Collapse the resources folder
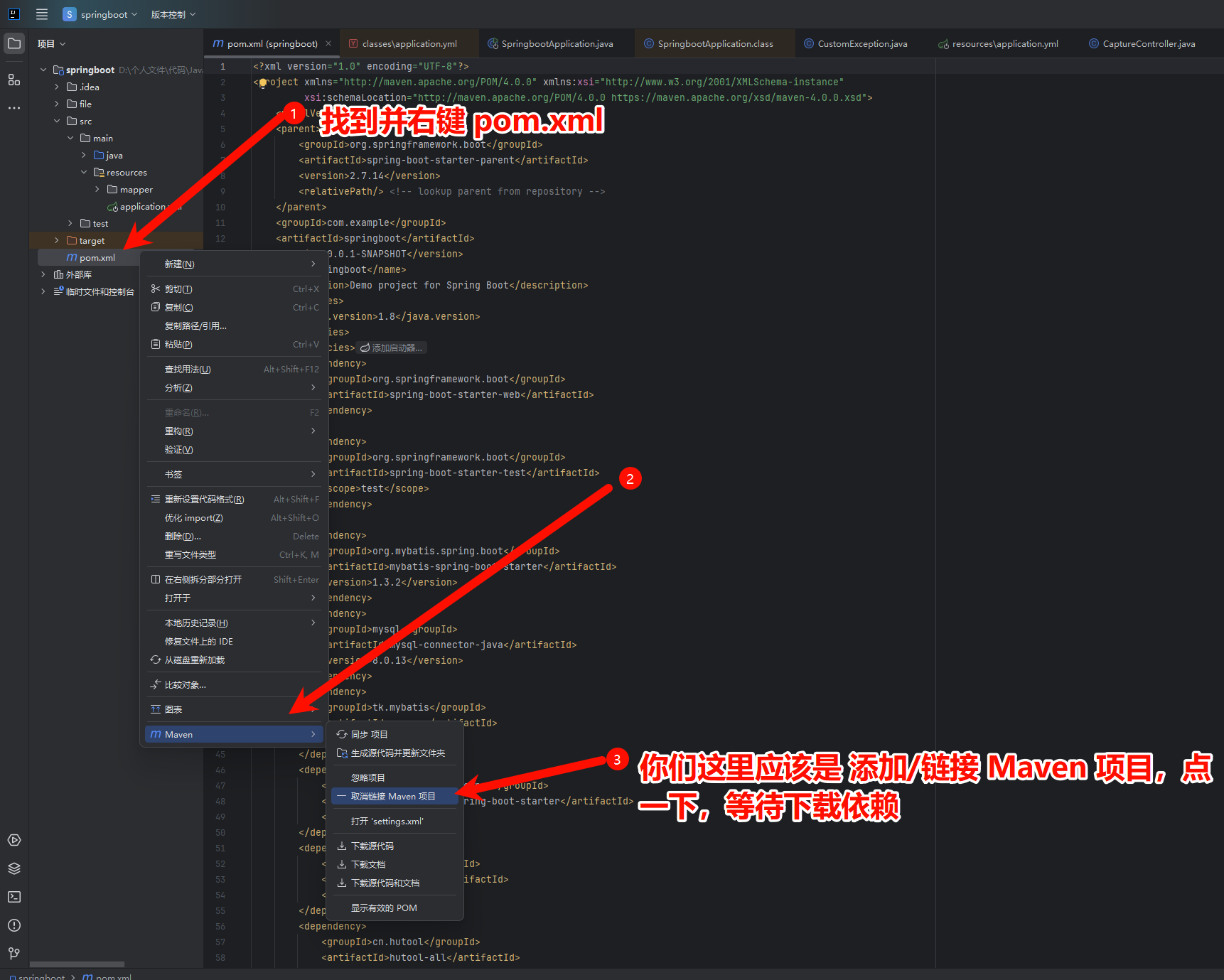The width and height of the screenshot is (1224, 980). (84, 172)
